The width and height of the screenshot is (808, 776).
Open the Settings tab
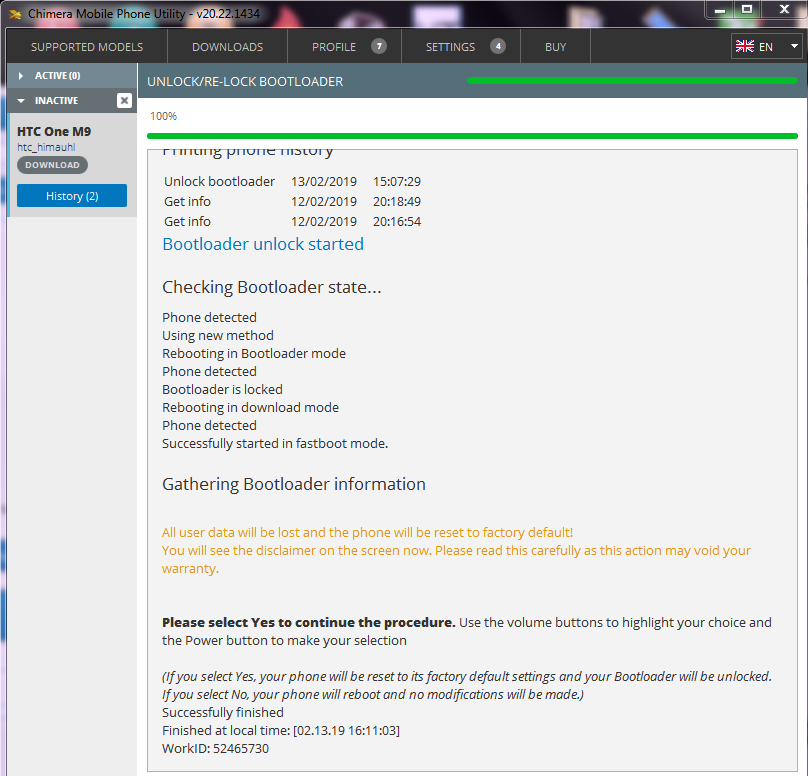(461, 47)
